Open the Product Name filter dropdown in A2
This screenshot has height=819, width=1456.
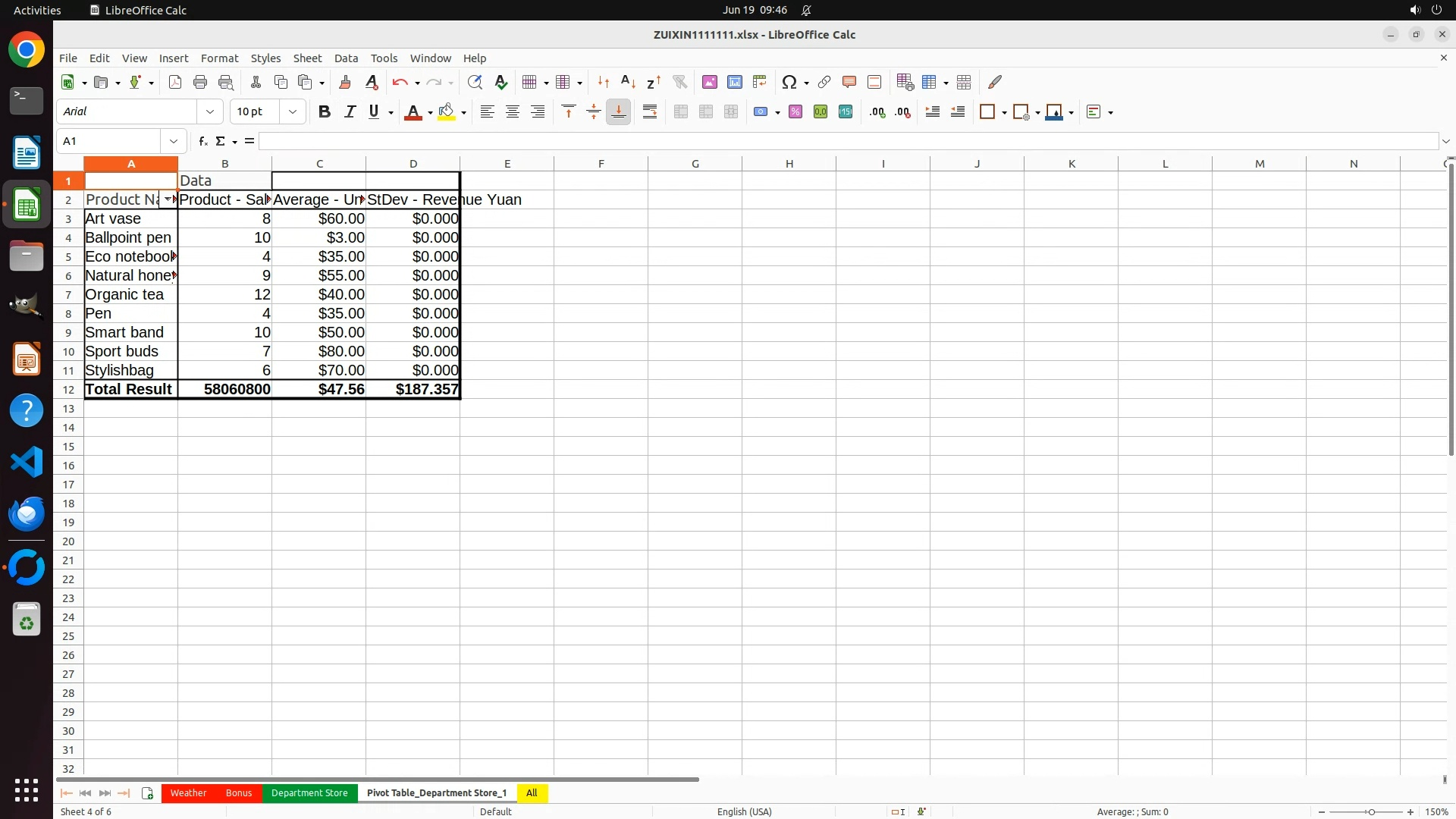pyautogui.click(x=168, y=199)
